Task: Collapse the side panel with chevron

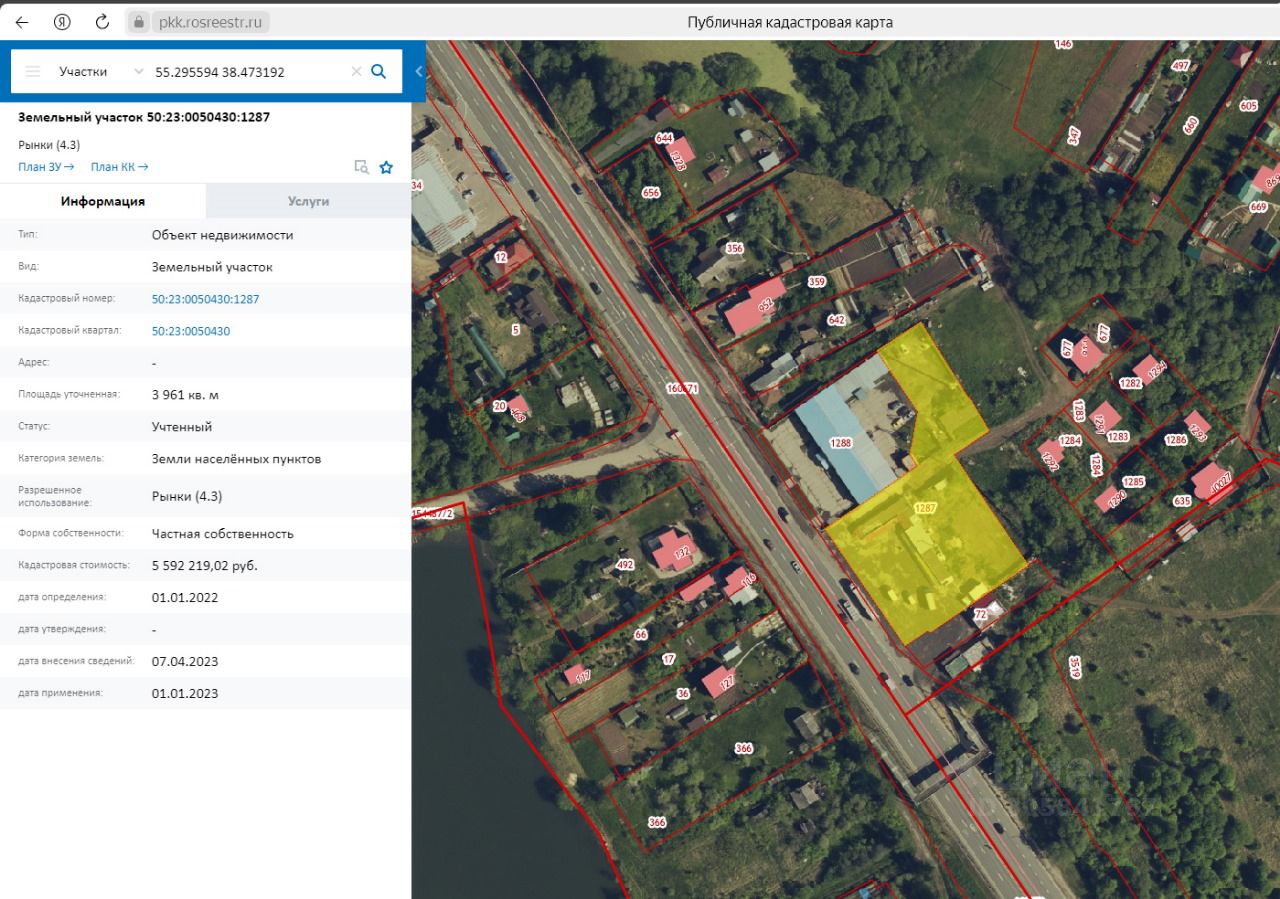Action: [418, 71]
